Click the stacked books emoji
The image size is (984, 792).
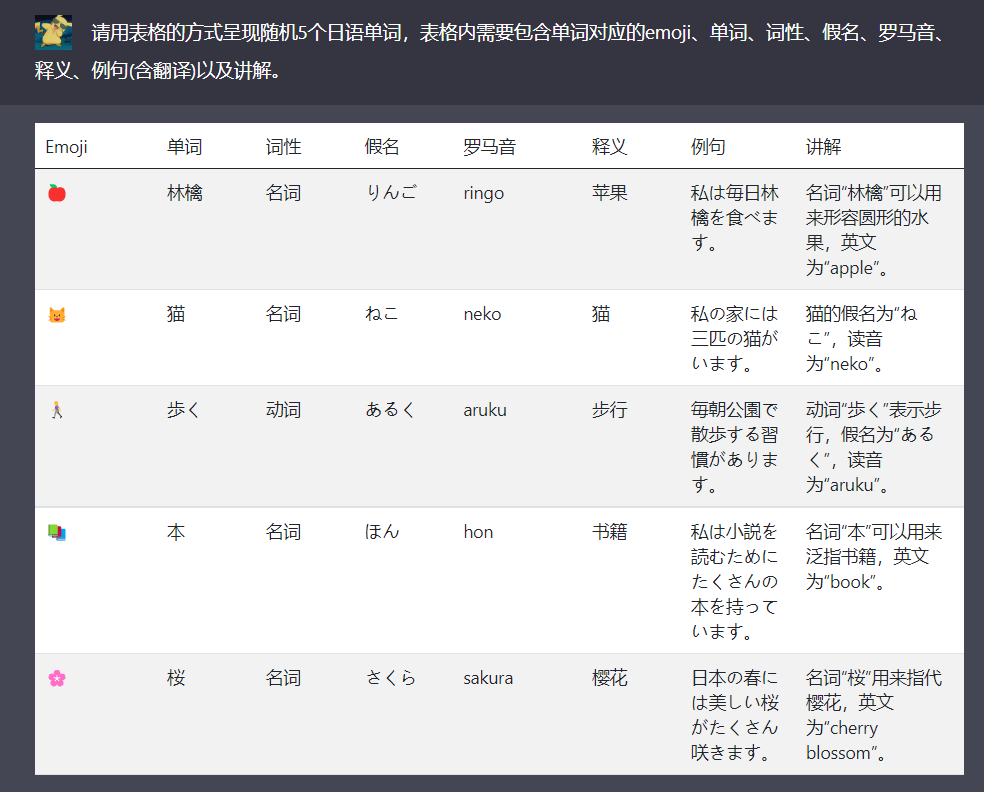[57, 532]
